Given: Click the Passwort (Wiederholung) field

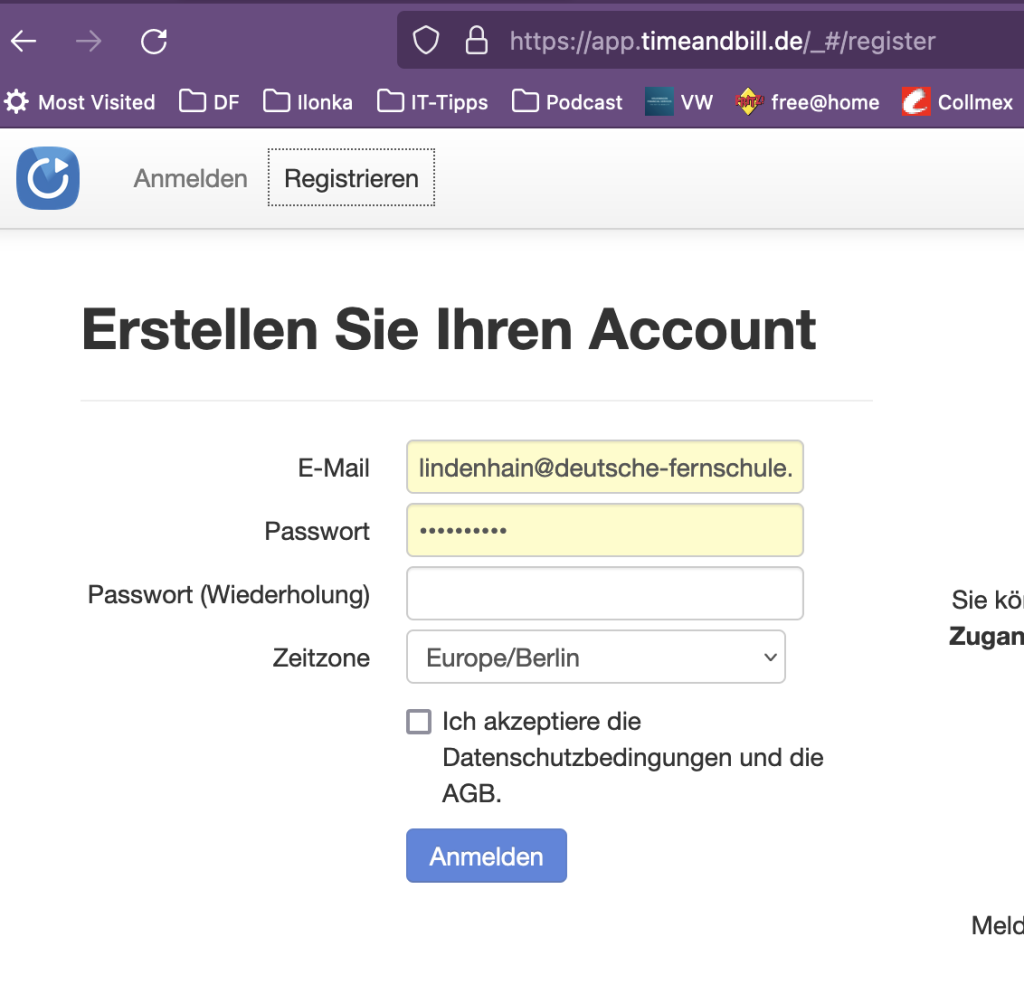Looking at the screenshot, I should 604,594.
